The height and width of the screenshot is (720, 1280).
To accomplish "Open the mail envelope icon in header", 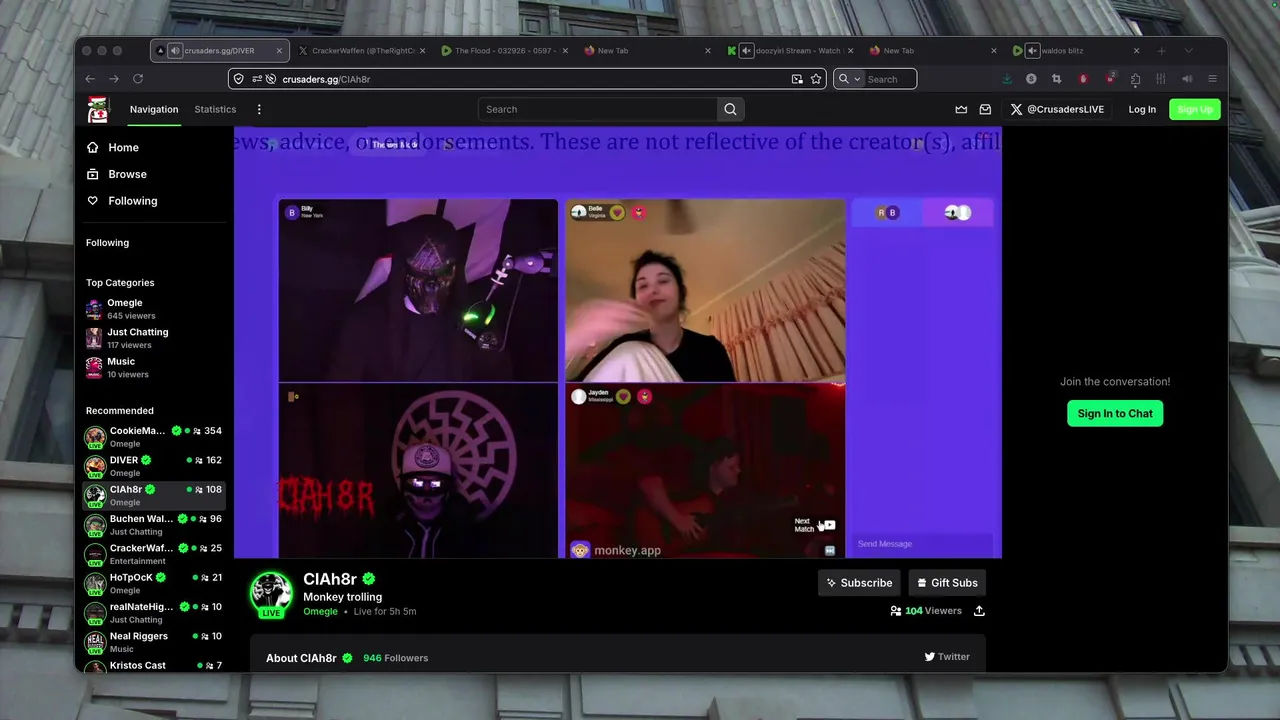I will 985,109.
